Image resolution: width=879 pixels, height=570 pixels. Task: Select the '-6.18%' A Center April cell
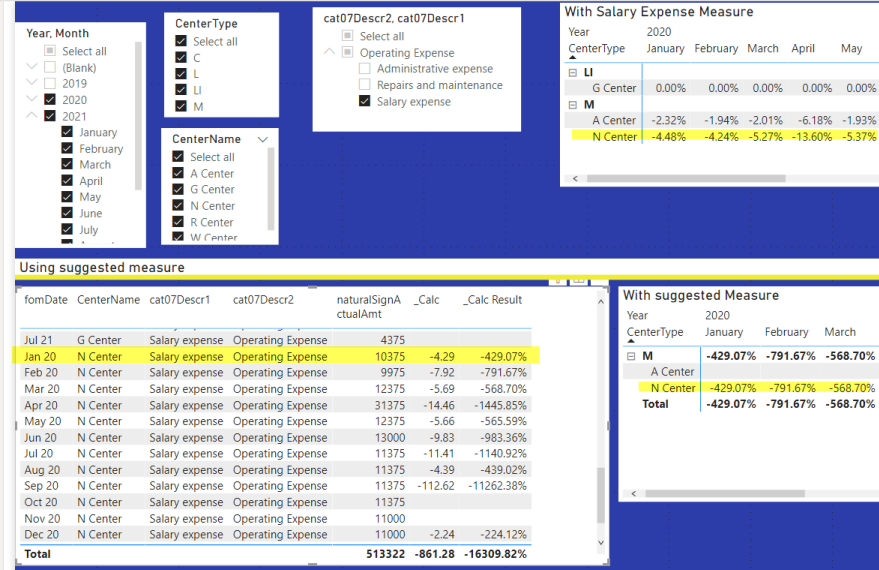pyautogui.click(x=815, y=121)
